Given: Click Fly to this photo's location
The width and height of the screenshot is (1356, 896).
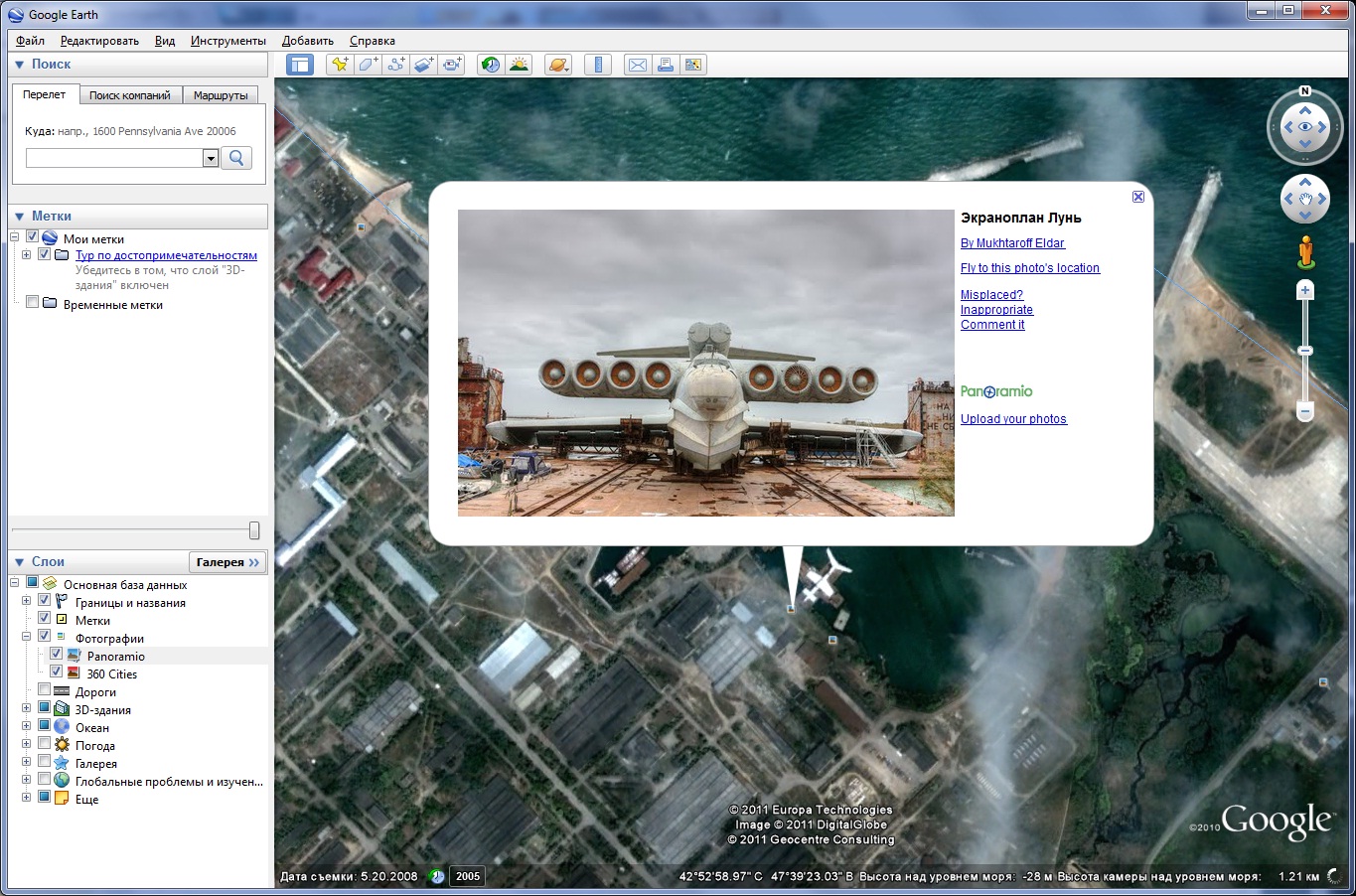Looking at the screenshot, I should (1030, 268).
